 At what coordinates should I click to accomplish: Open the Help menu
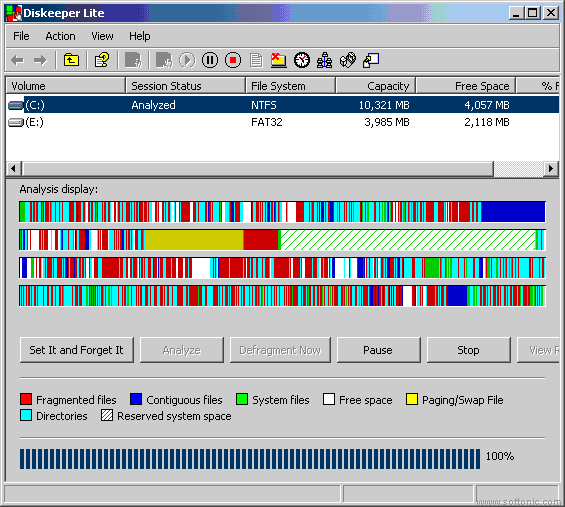(139, 36)
